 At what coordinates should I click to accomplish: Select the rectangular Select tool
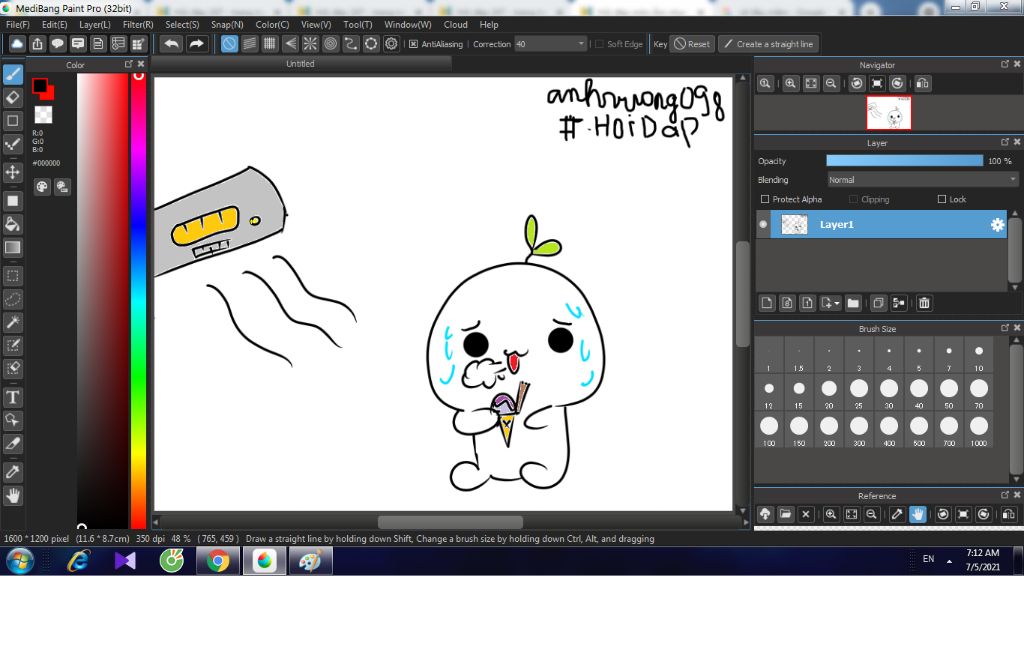click(12, 276)
